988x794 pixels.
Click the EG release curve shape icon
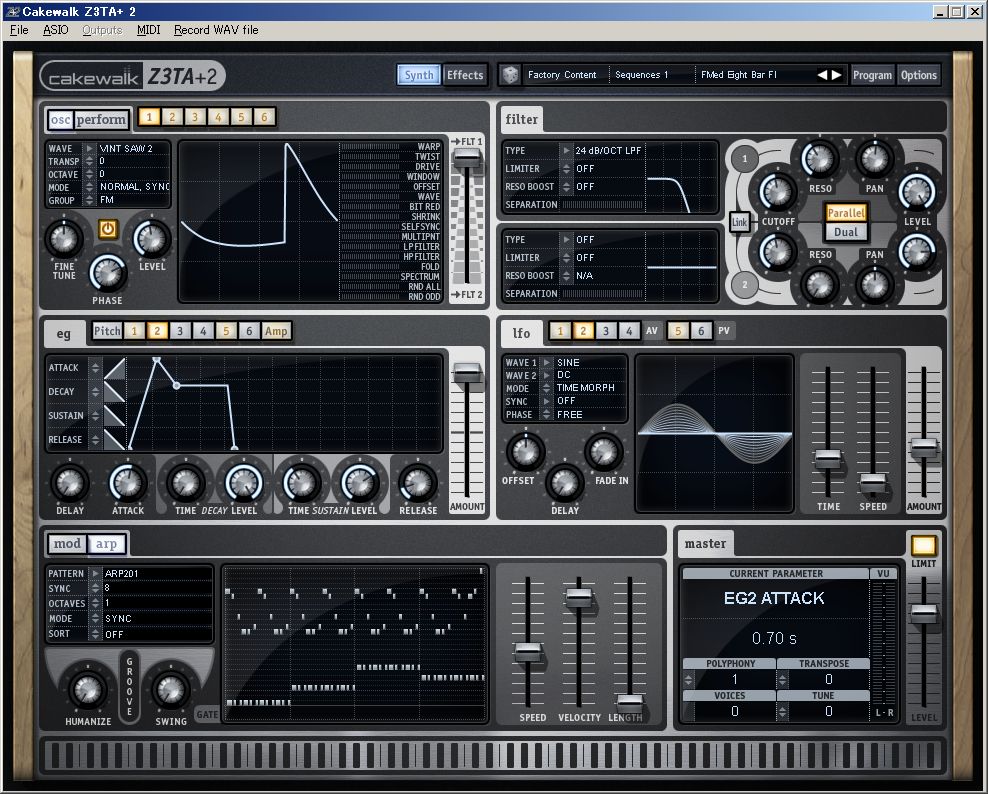(x=115, y=440)
